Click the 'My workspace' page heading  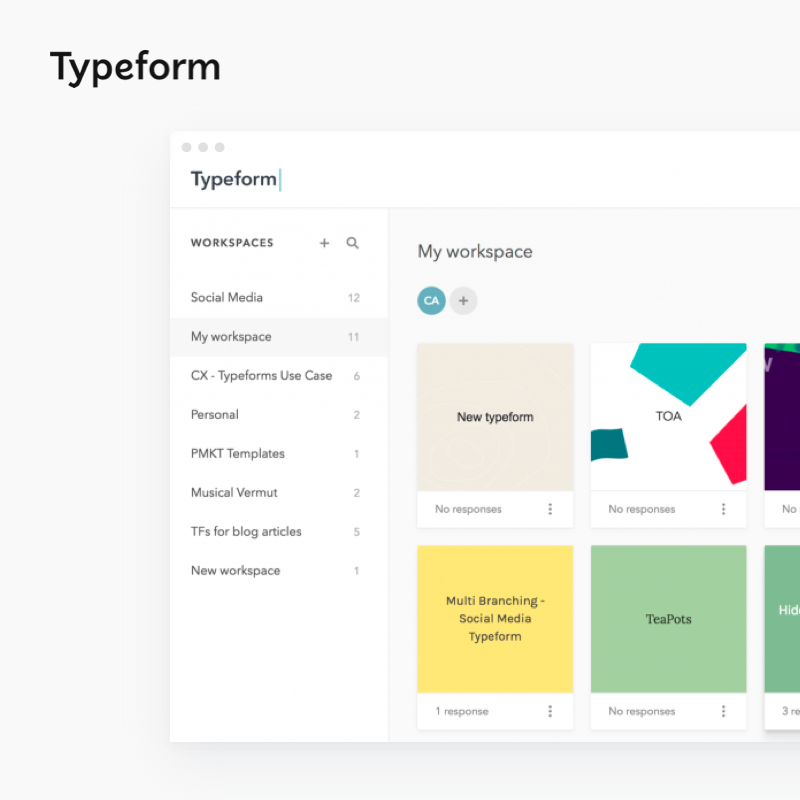475,252
